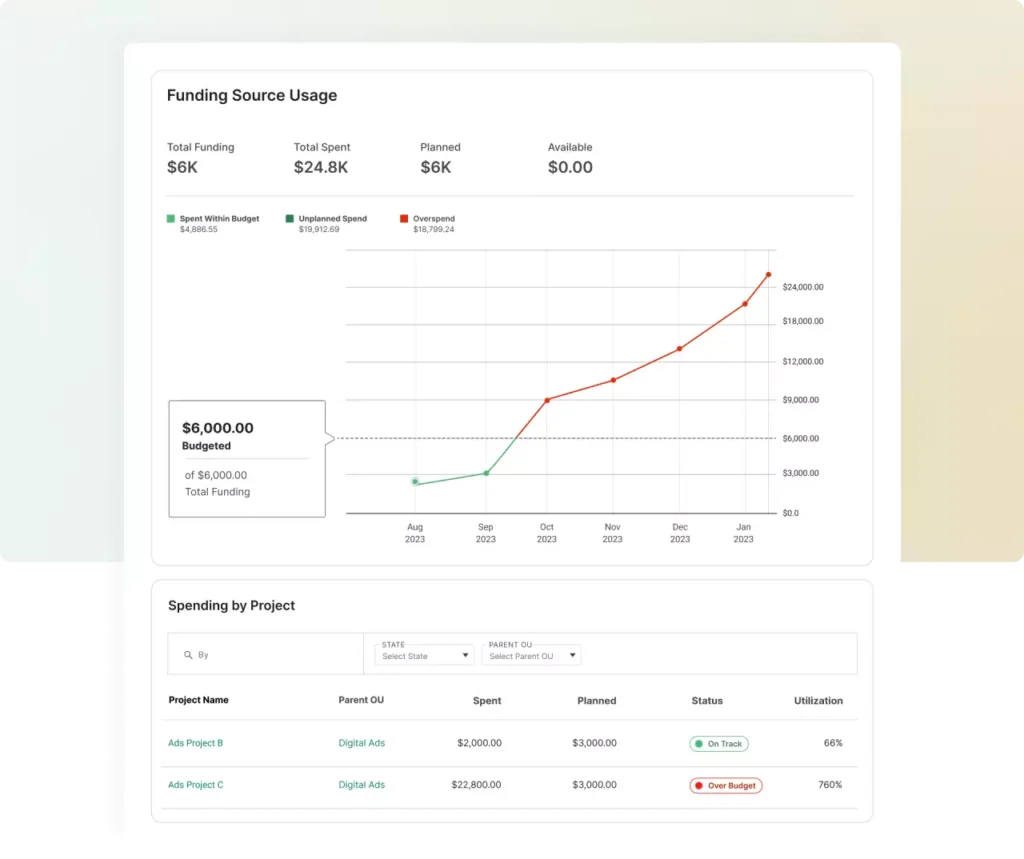Click the Digital Ads parent OU link
The height and width of the screenshot is (859, 1024).
[361, 743]
